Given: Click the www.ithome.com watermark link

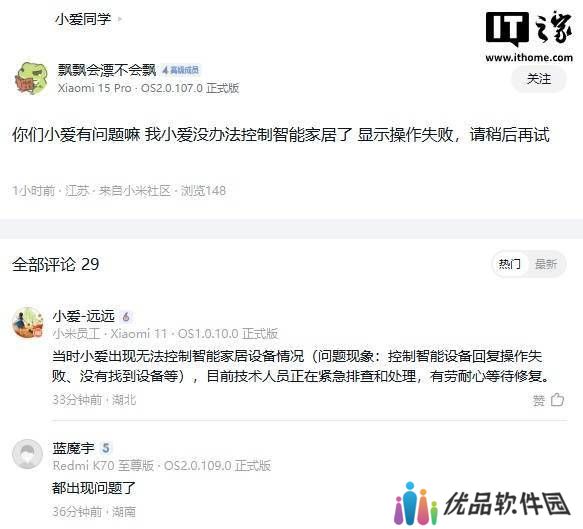Looking at the screenshot, I should 529,58.
